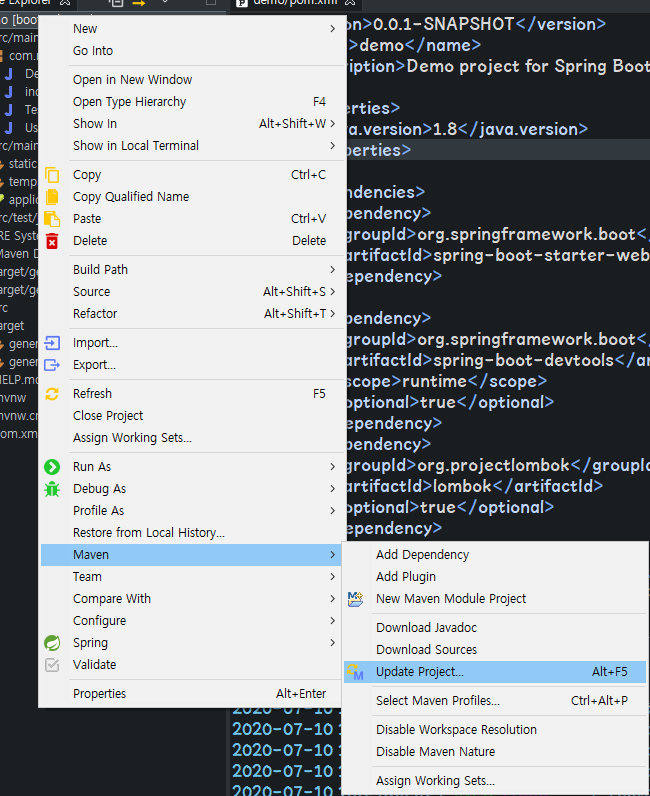Choose Add Dependency in Maven submenu
The width and height of the screenshot is (650, 796).
495,555
